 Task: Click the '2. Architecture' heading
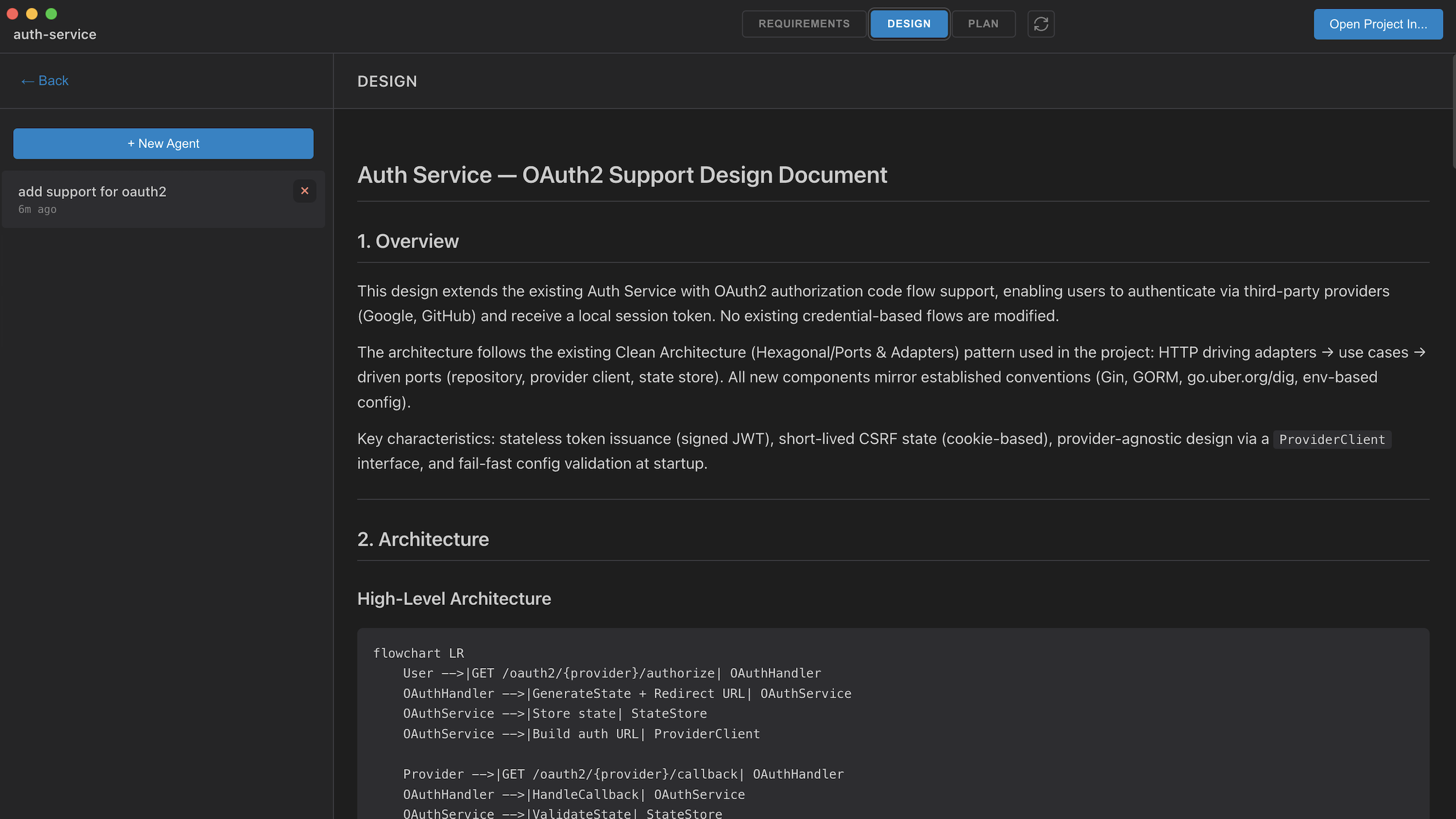423,539
